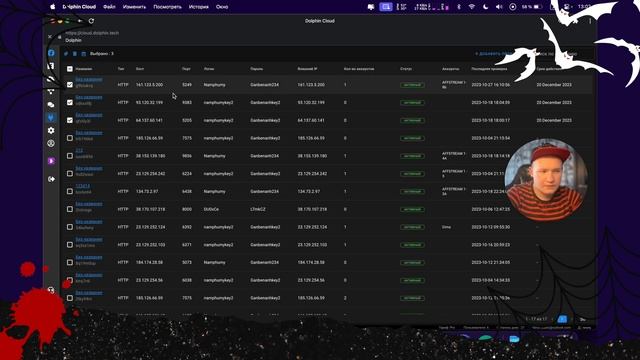Open the Окно menu
The height and width of the screenshot is (360, 640).
click(x=222, y=7)
